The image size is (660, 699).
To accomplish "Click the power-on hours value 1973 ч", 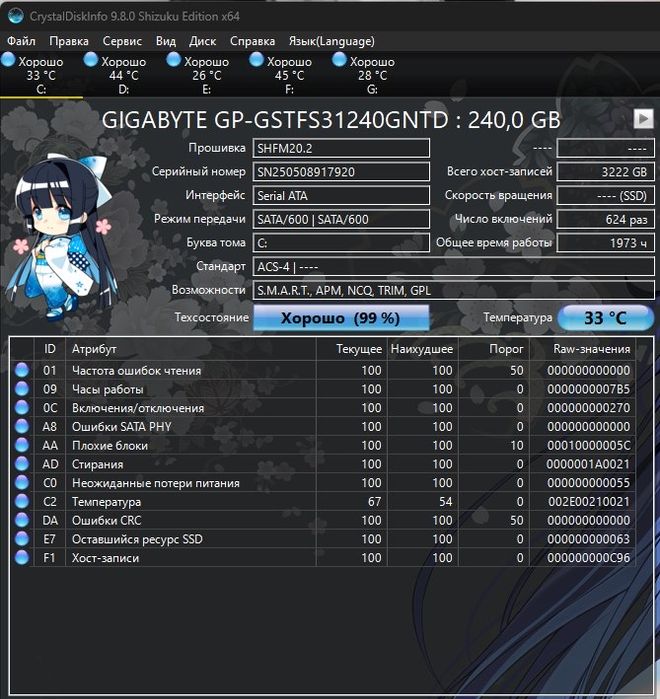I will (606, 243).
